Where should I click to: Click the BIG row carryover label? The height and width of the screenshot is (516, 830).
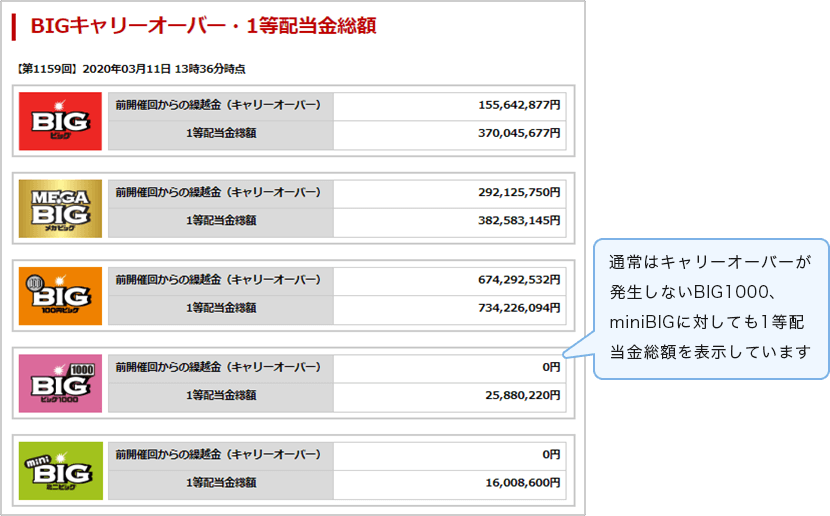pyautogui.click(x=221, y=106)
